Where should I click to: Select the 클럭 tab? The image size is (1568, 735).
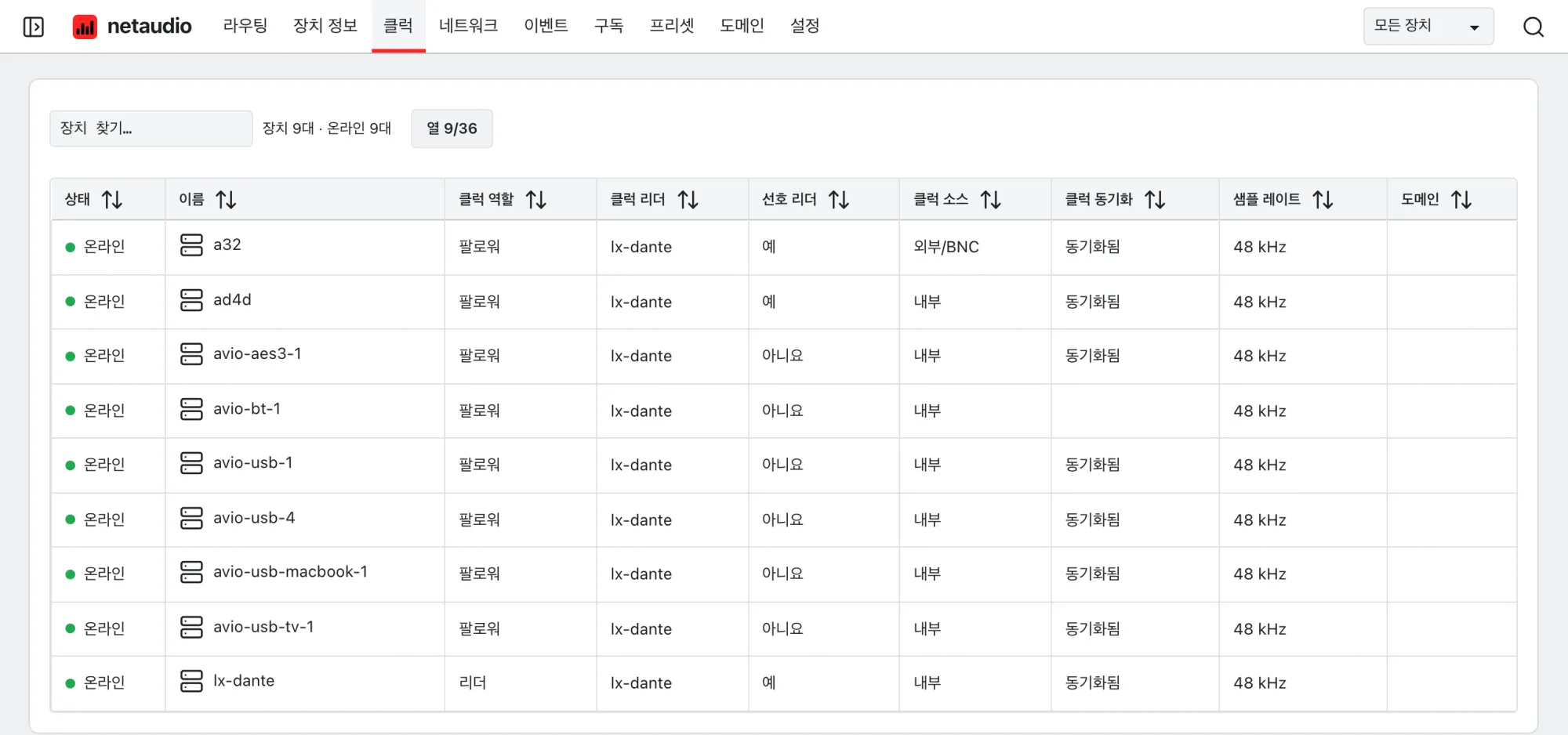pos(398,26)
